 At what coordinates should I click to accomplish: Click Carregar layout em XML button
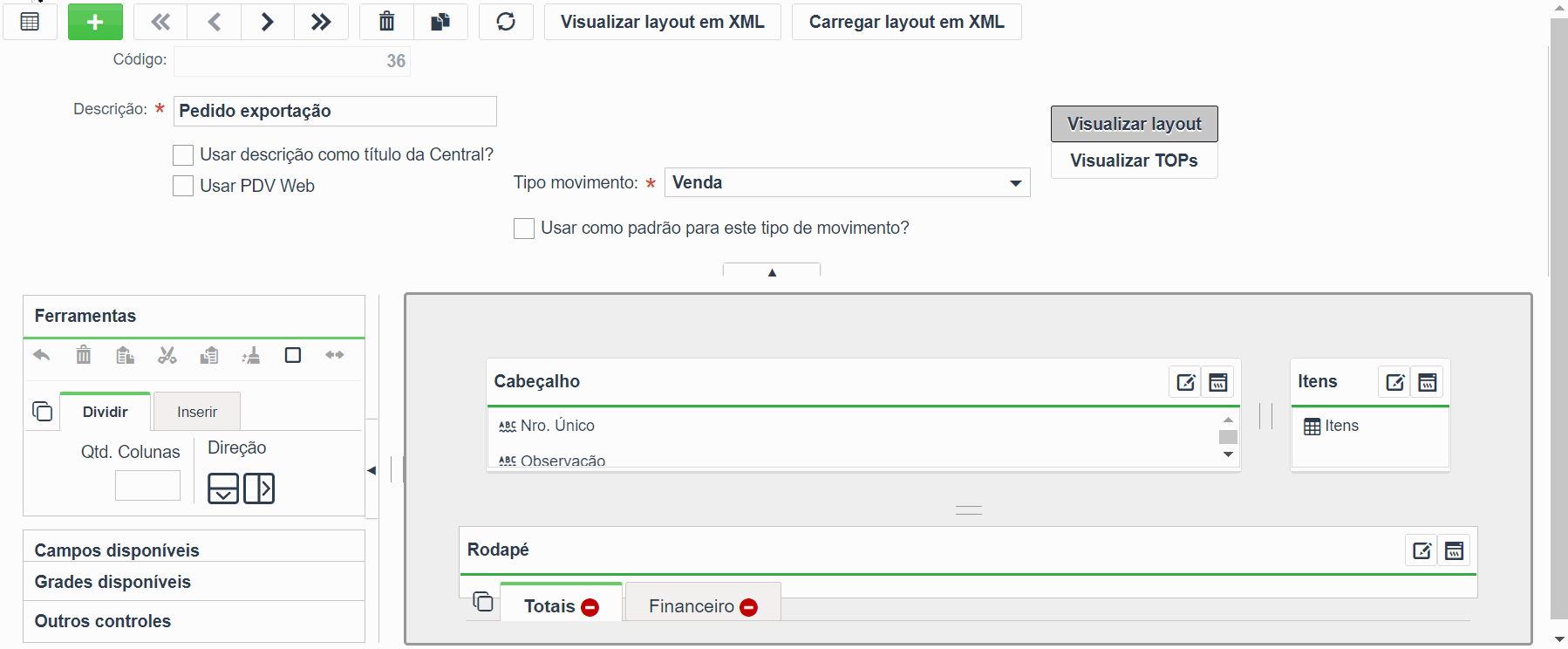(907, 22)
